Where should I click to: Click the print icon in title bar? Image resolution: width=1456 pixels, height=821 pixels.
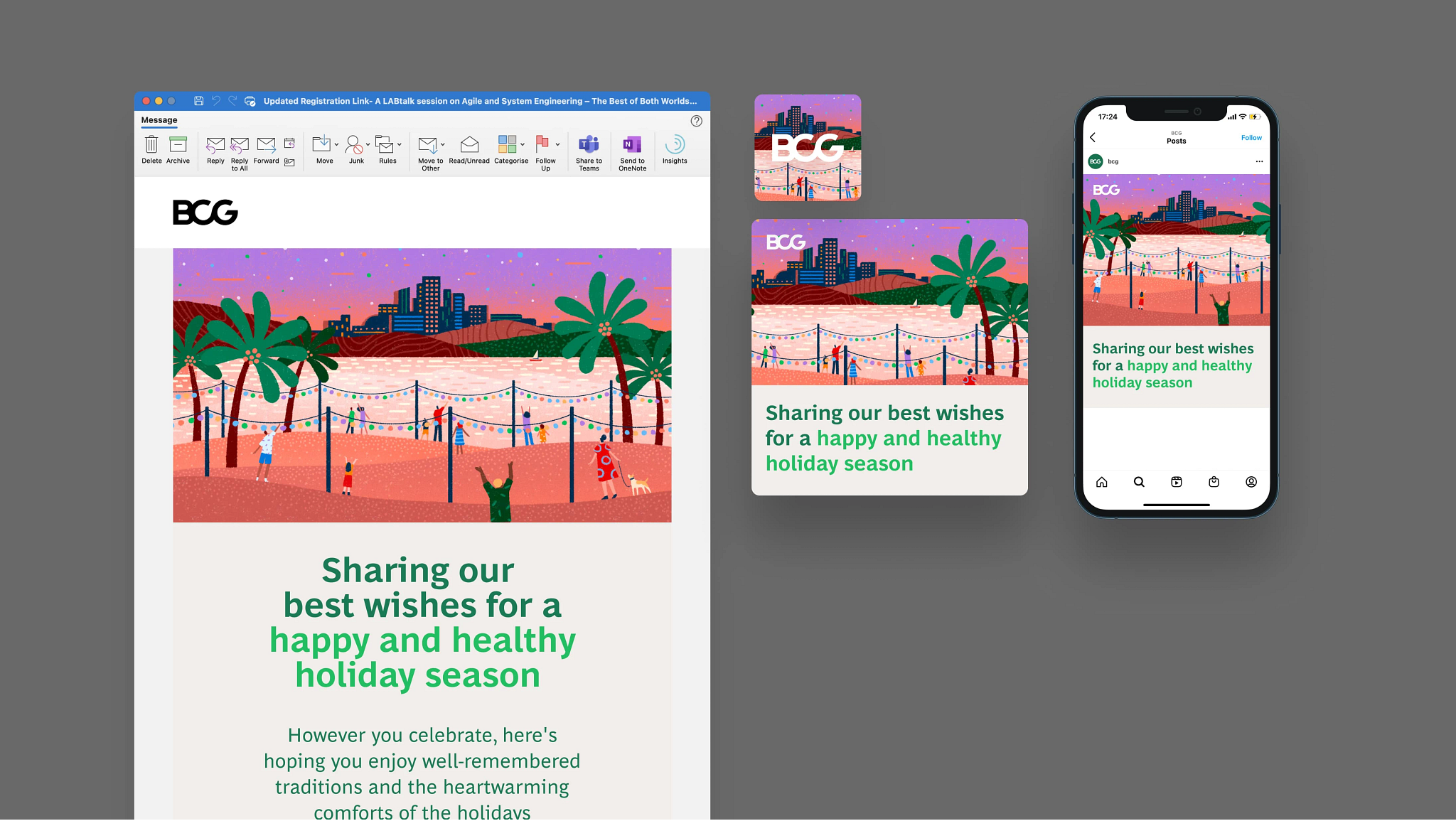[x=250, y=101]
